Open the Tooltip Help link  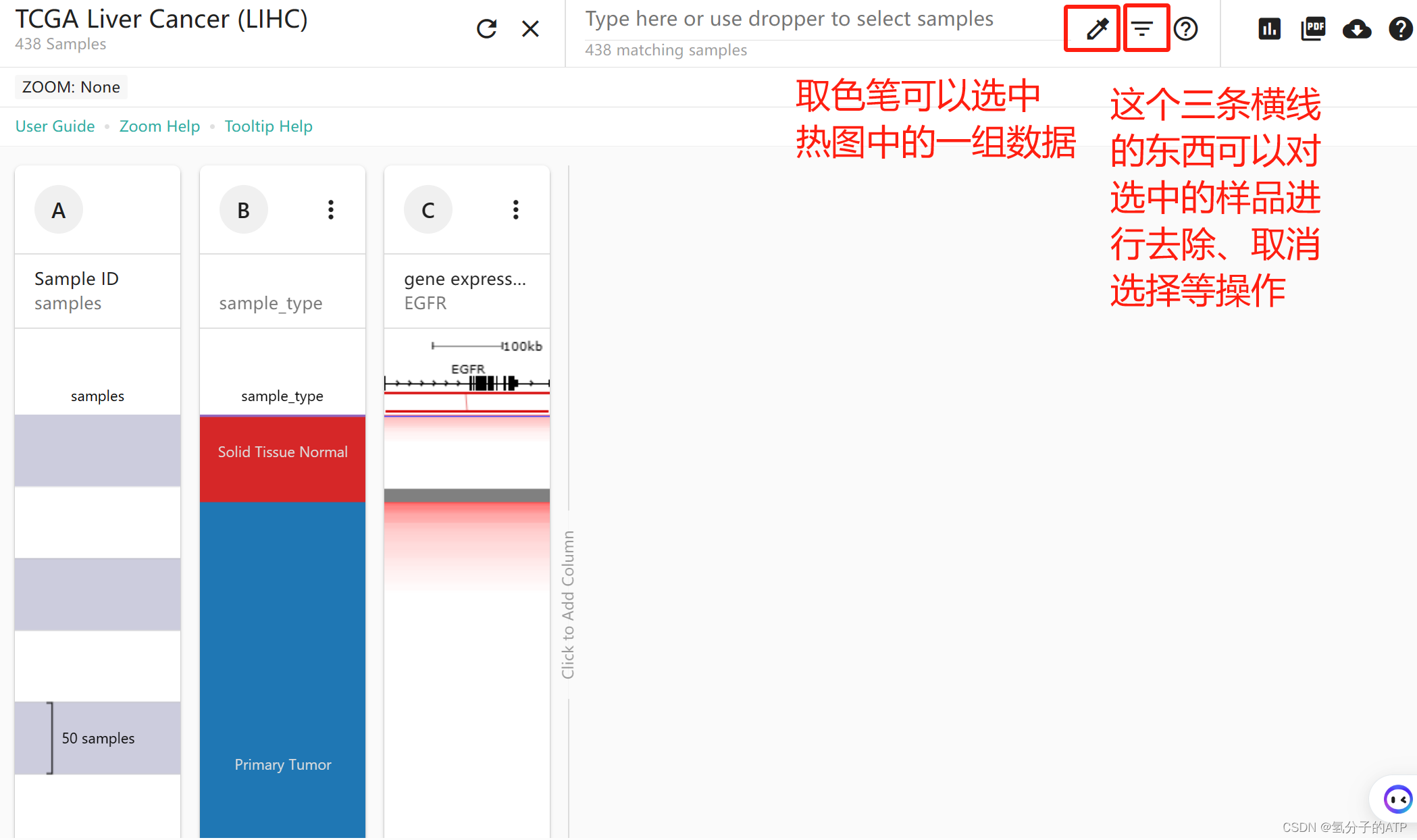coord(268,126)
